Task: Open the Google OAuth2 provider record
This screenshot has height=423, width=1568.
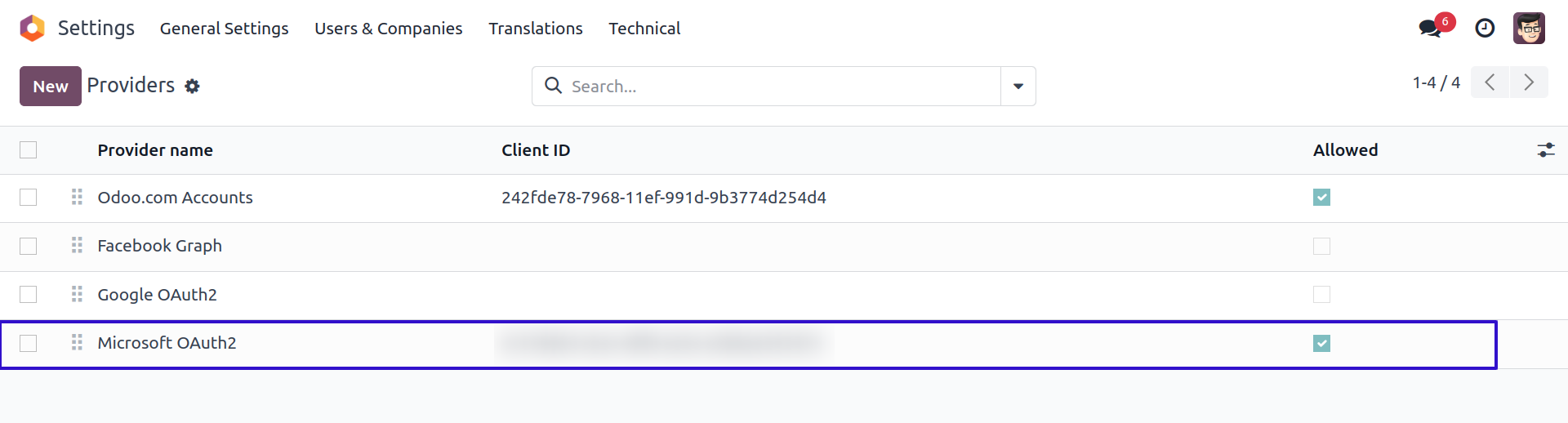Action: tap(157, 295)
